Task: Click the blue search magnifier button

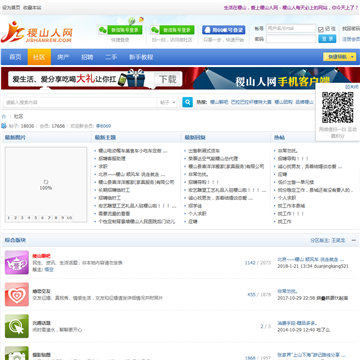Action: pos(188,102)
